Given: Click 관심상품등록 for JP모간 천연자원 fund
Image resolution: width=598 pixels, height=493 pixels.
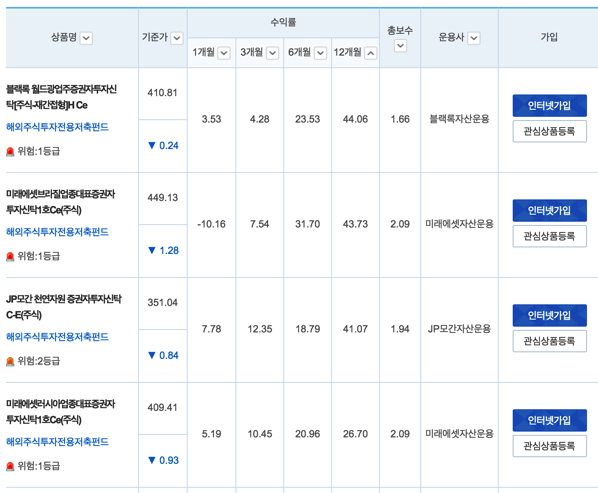Looking at the screenshot, I should click(x=550, y=341).
